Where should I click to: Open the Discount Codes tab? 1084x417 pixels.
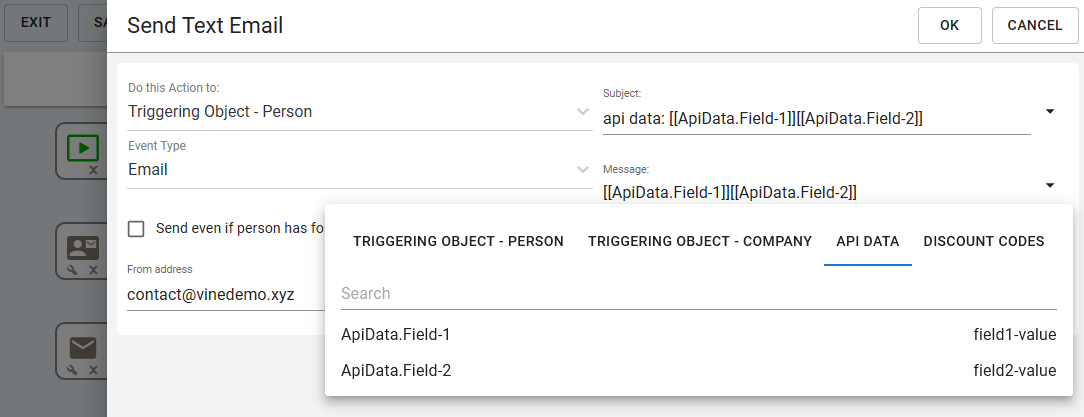984,241
